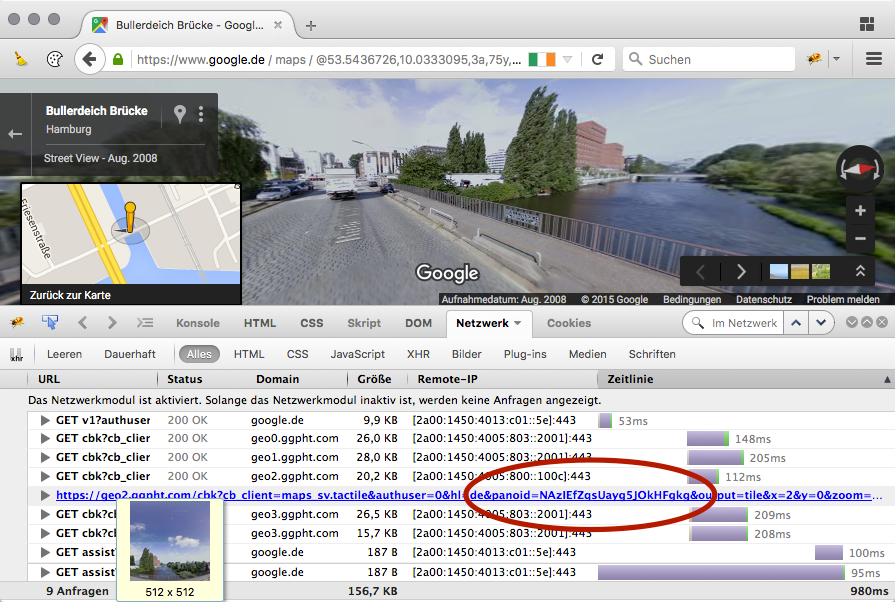
Task: Expand the GET v1?authuser request row
Action: point(45,420)
